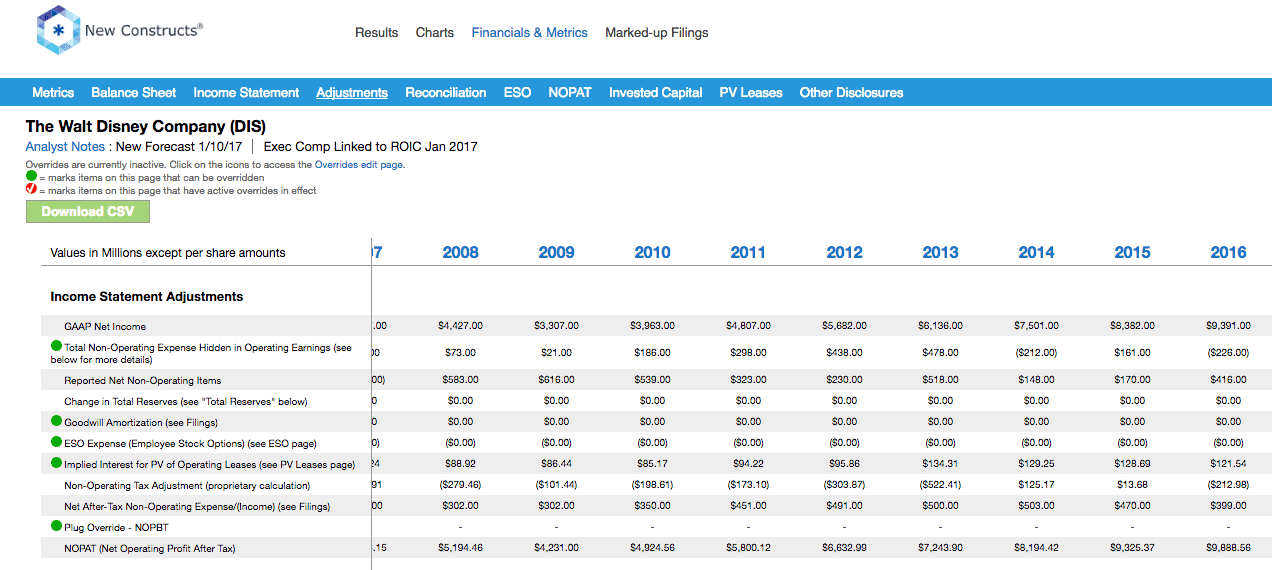The width and height of the screenshot is (1272, 570).
Task: Open the Other Disclosures tab
Action: tap(851, 92)
